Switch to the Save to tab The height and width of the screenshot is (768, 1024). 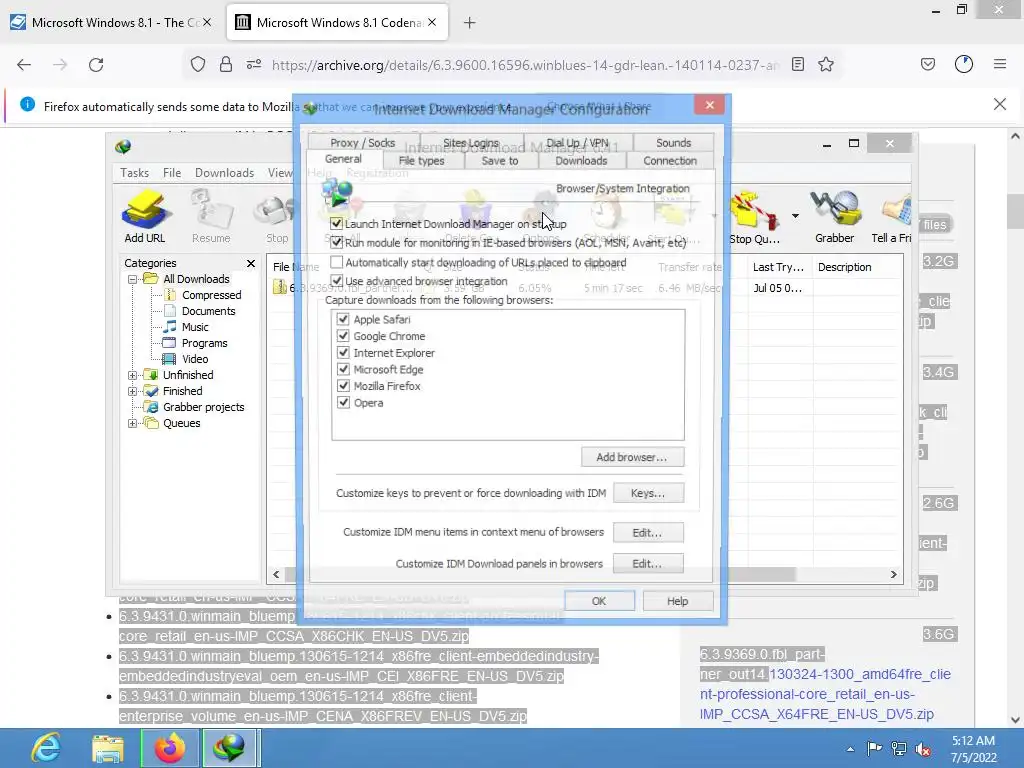[x=500, y=161]
